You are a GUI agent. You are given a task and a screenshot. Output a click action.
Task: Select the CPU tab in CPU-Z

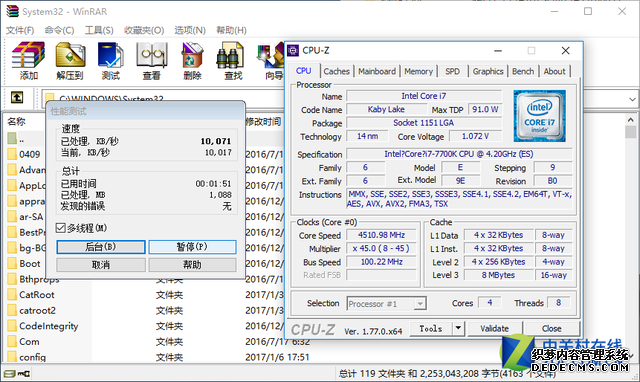click(x=304, y=71)
